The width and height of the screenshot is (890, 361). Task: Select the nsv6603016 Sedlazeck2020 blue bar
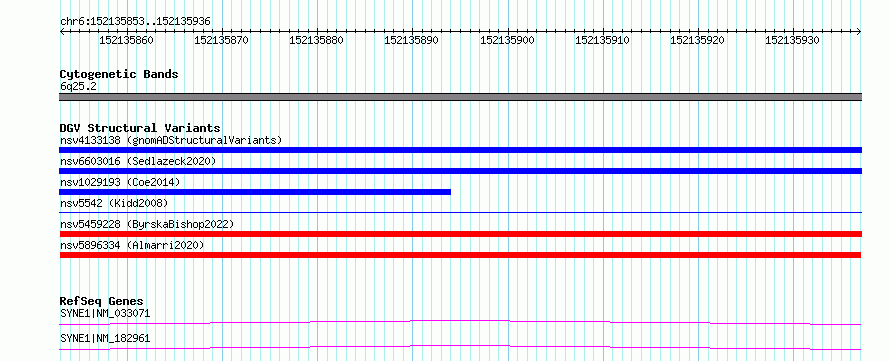[460, 171]
